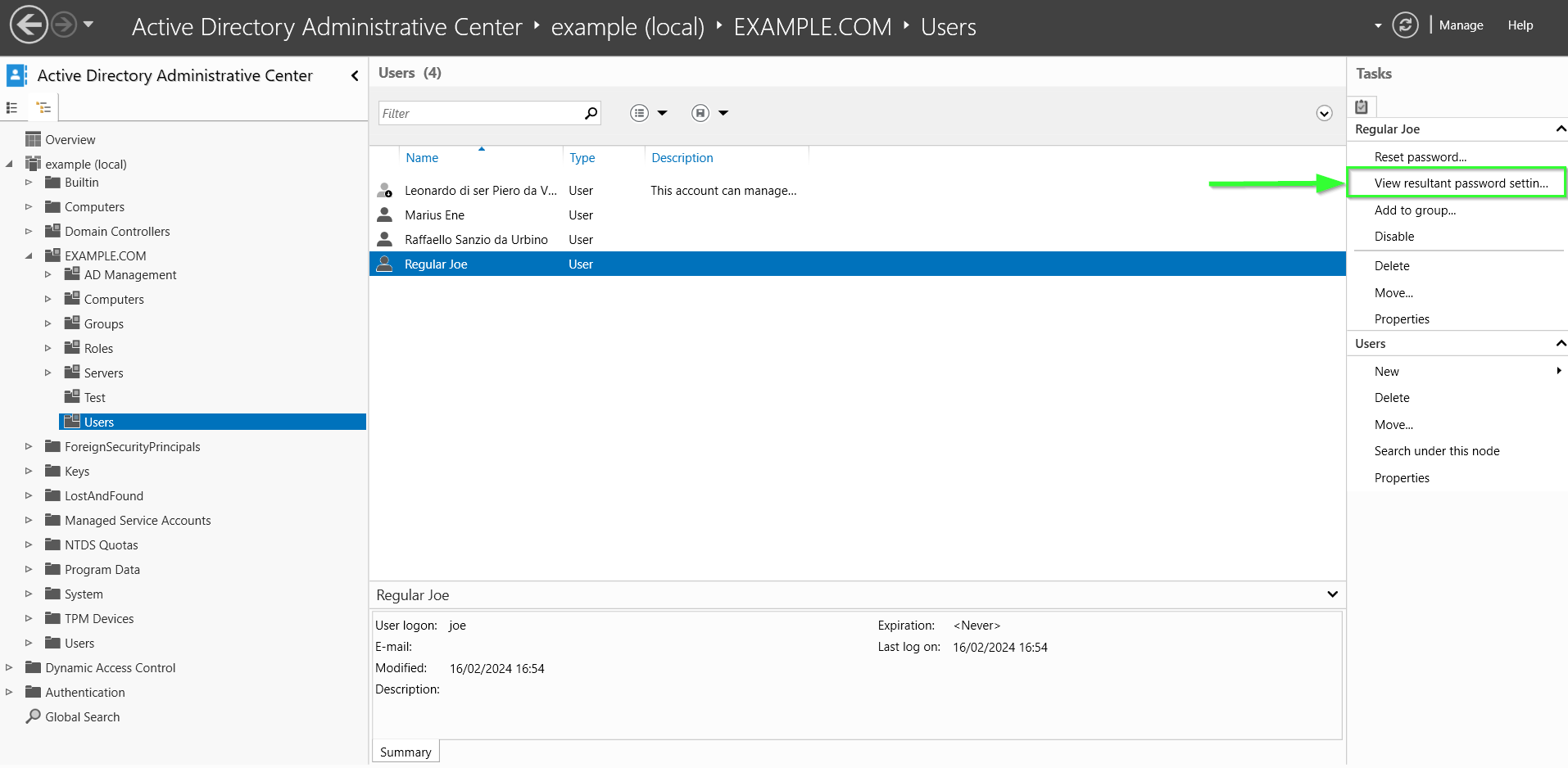
Task: Select the Summary tab
Action: pos(406,752)
